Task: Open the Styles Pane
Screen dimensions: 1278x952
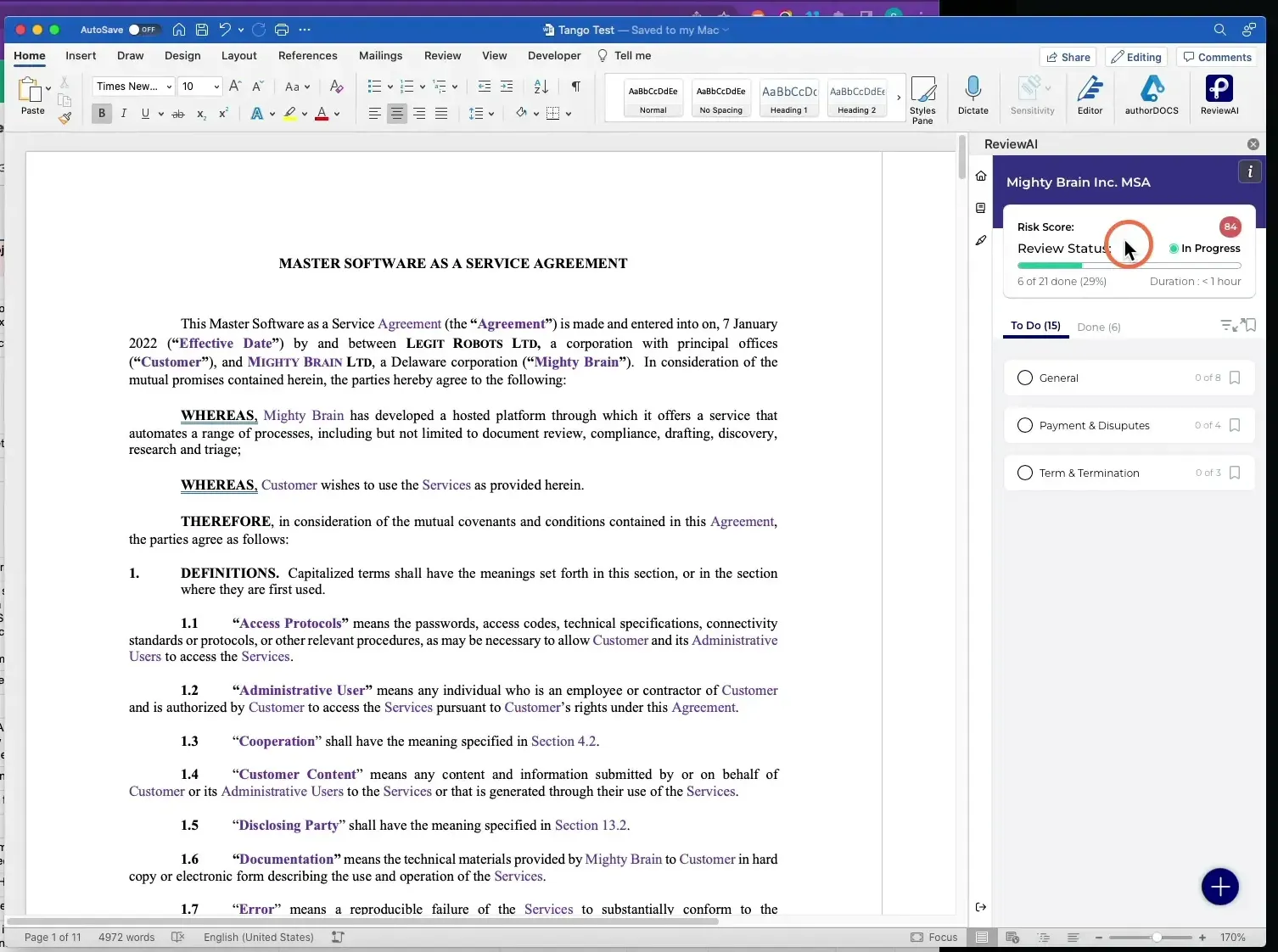Action: (x=922, y=99)
